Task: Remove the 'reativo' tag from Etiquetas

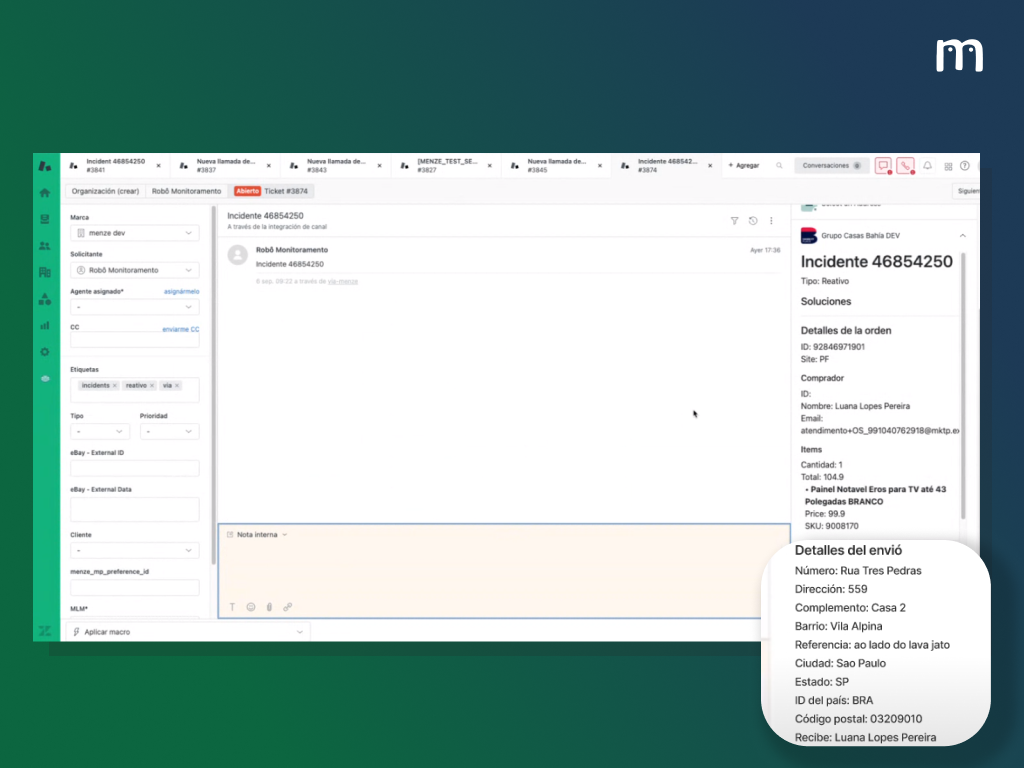Action: 152,385
